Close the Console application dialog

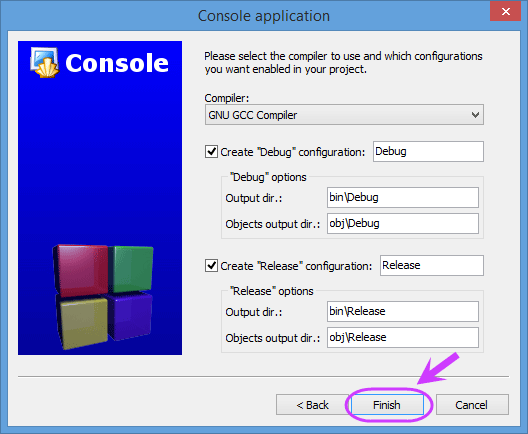pos(505,11)
